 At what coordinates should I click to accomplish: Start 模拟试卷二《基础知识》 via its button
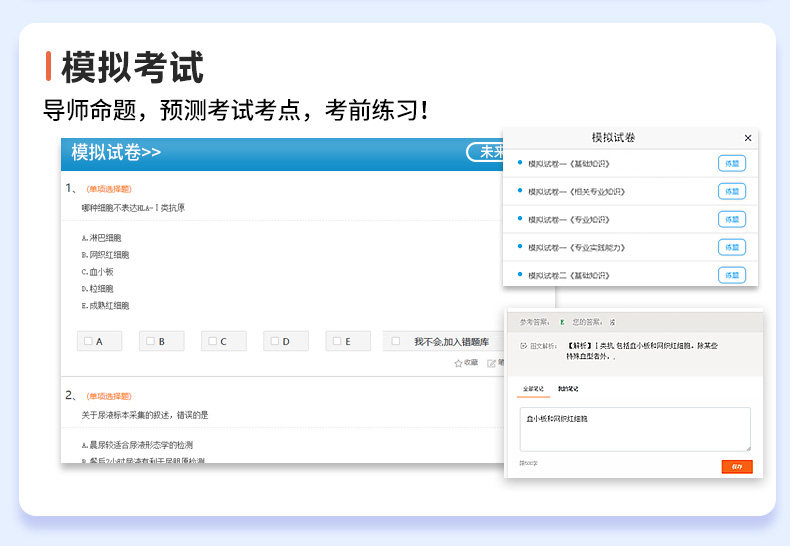point(732,276)
